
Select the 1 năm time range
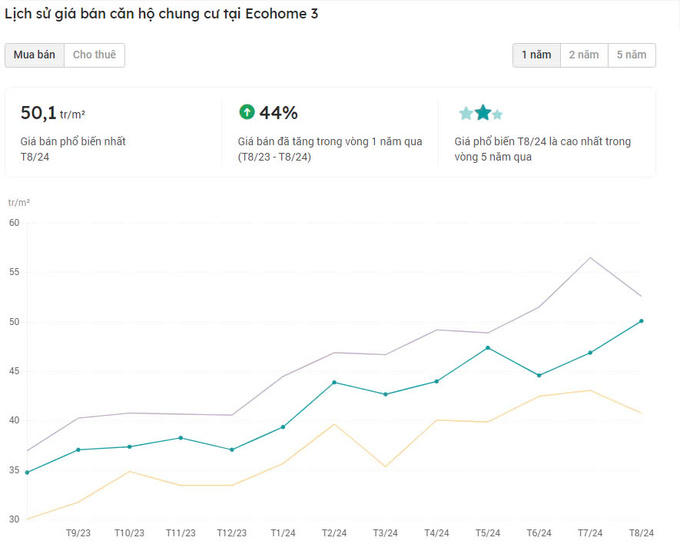pyautogui.click(x=536, y=55)
